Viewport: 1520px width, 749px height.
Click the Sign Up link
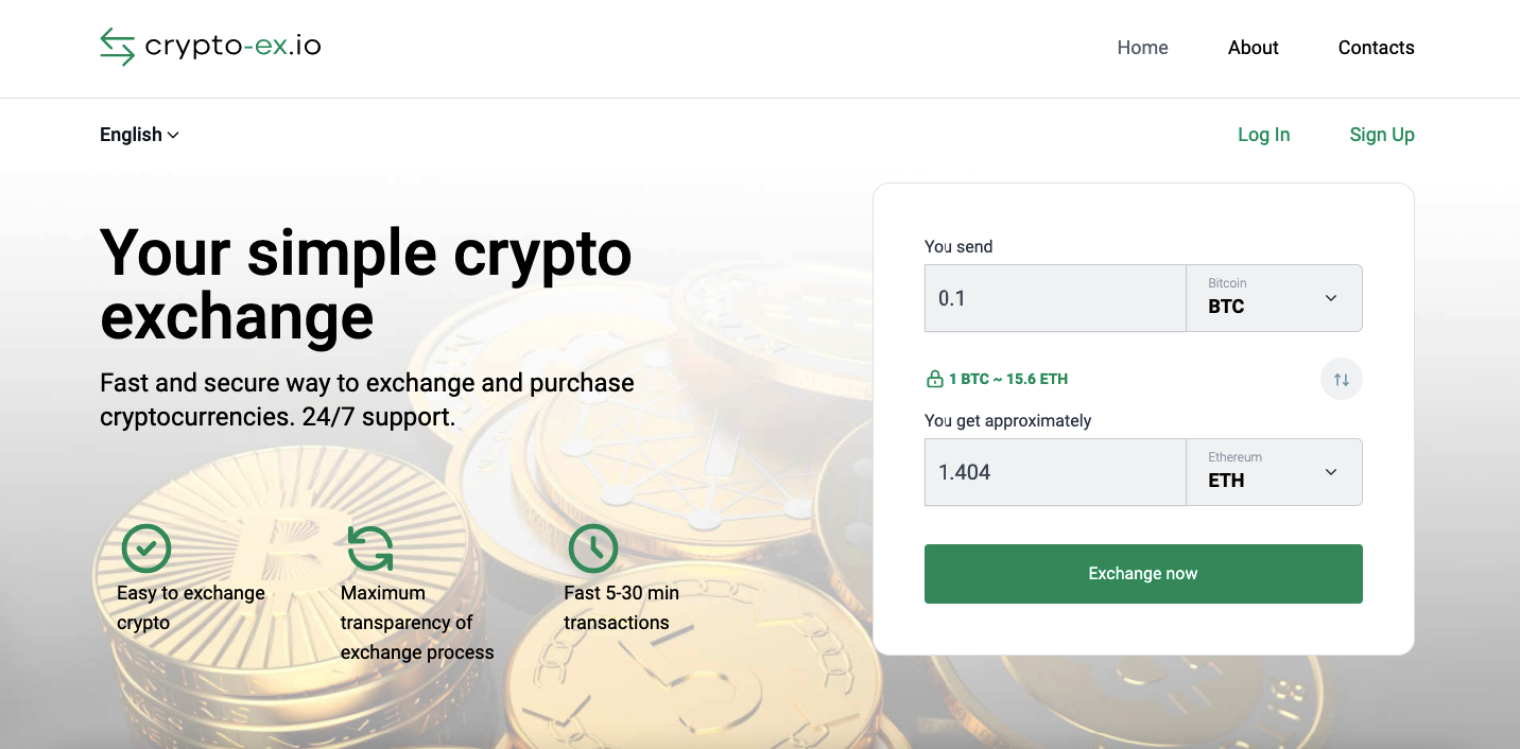pos(1382,134)
